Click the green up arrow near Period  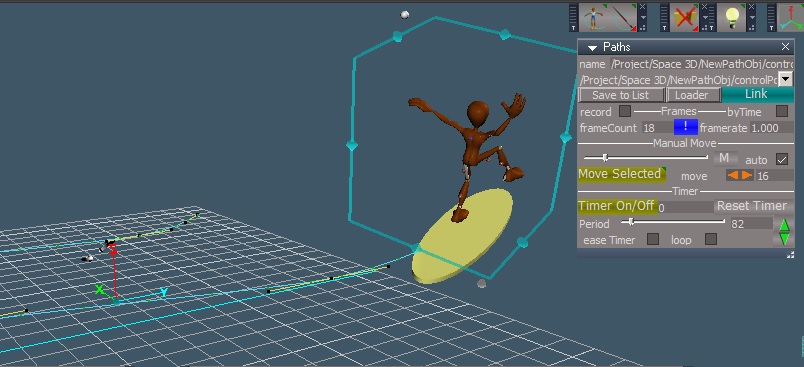point(784,225)
